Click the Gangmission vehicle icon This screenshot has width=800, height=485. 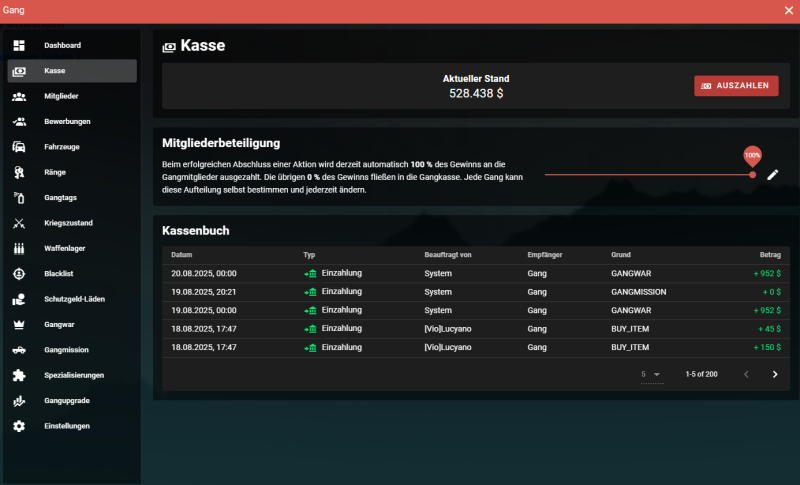19,350
